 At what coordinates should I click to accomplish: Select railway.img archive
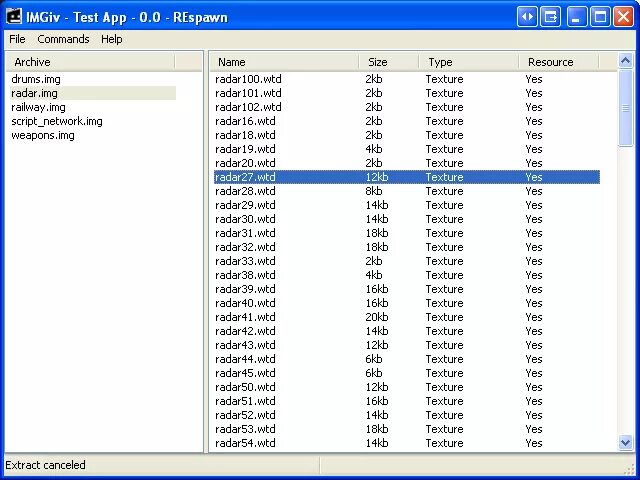38,107
